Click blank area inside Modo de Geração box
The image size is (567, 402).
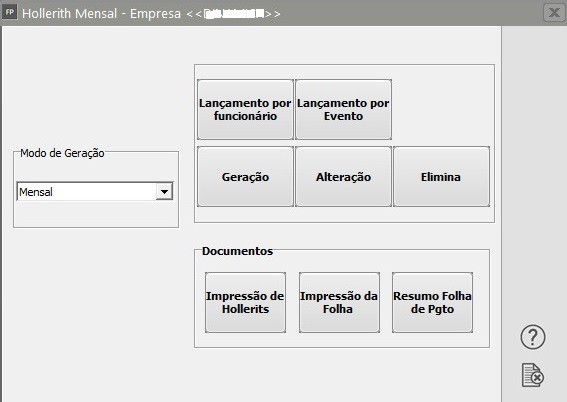[96, 214]
